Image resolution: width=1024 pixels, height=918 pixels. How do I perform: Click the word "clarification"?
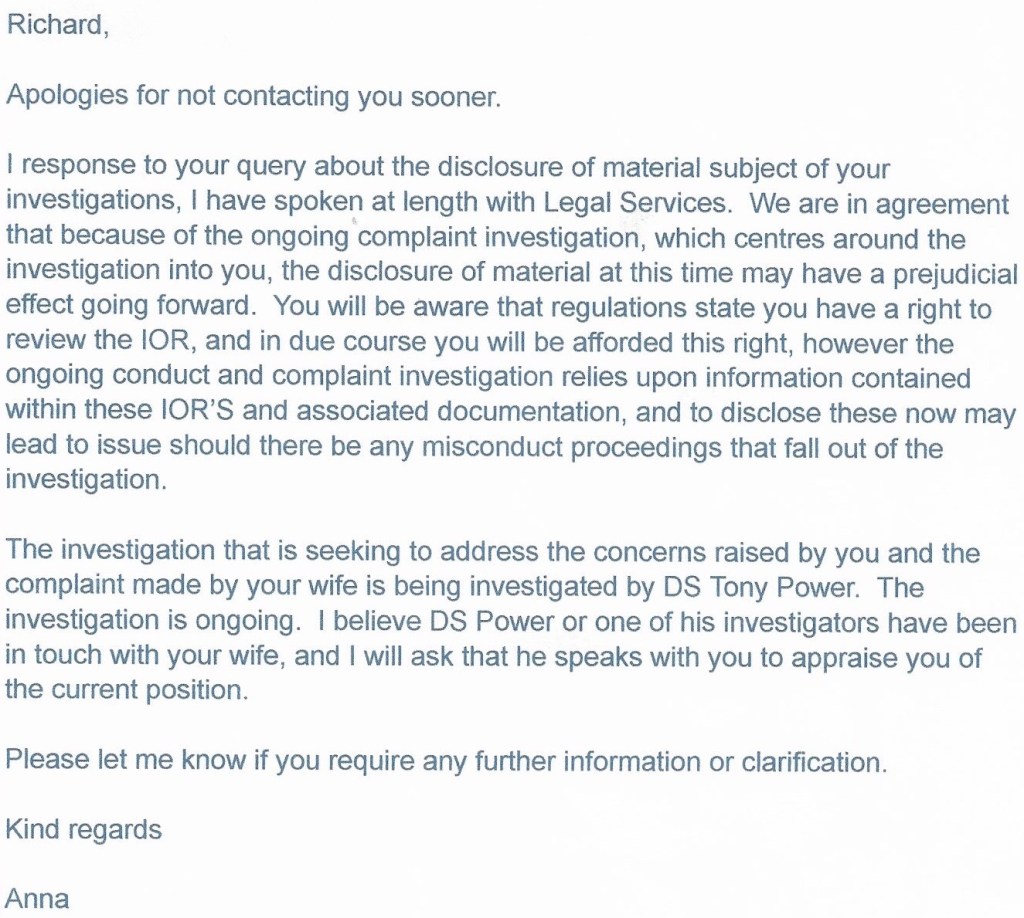coord(812,761)
